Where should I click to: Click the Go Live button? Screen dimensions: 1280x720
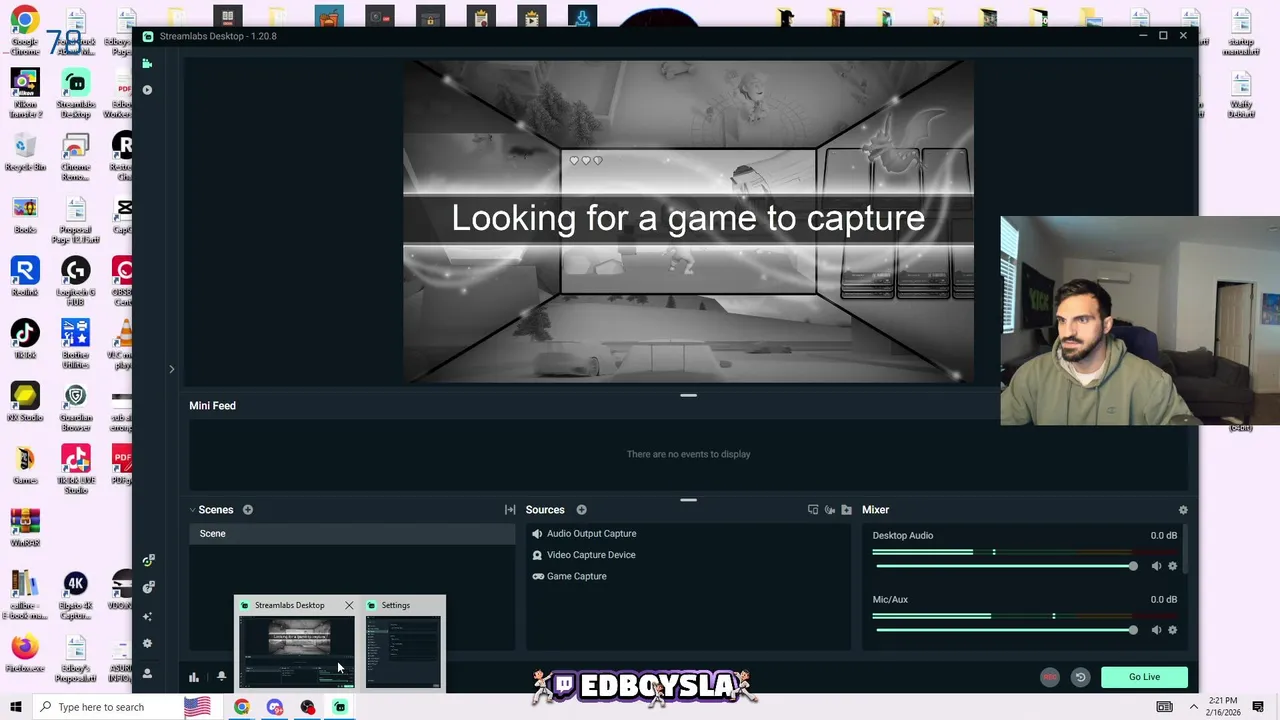point(1144,677)
